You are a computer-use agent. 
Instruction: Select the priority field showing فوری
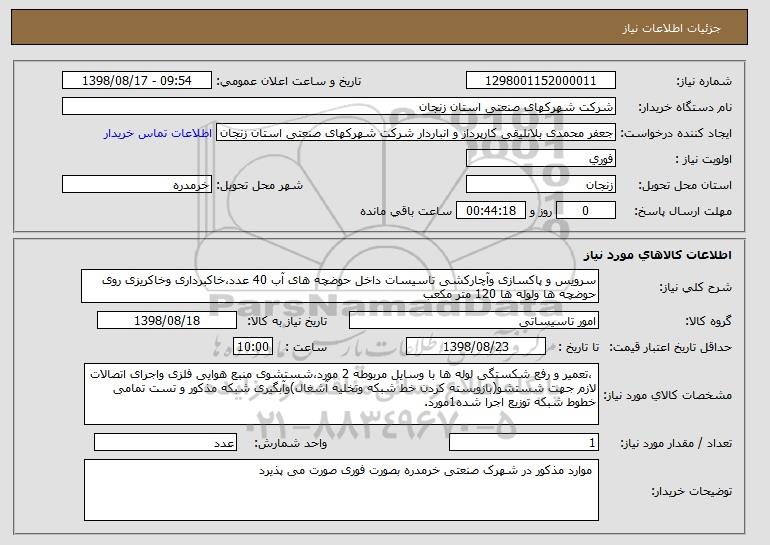[541, 159]
